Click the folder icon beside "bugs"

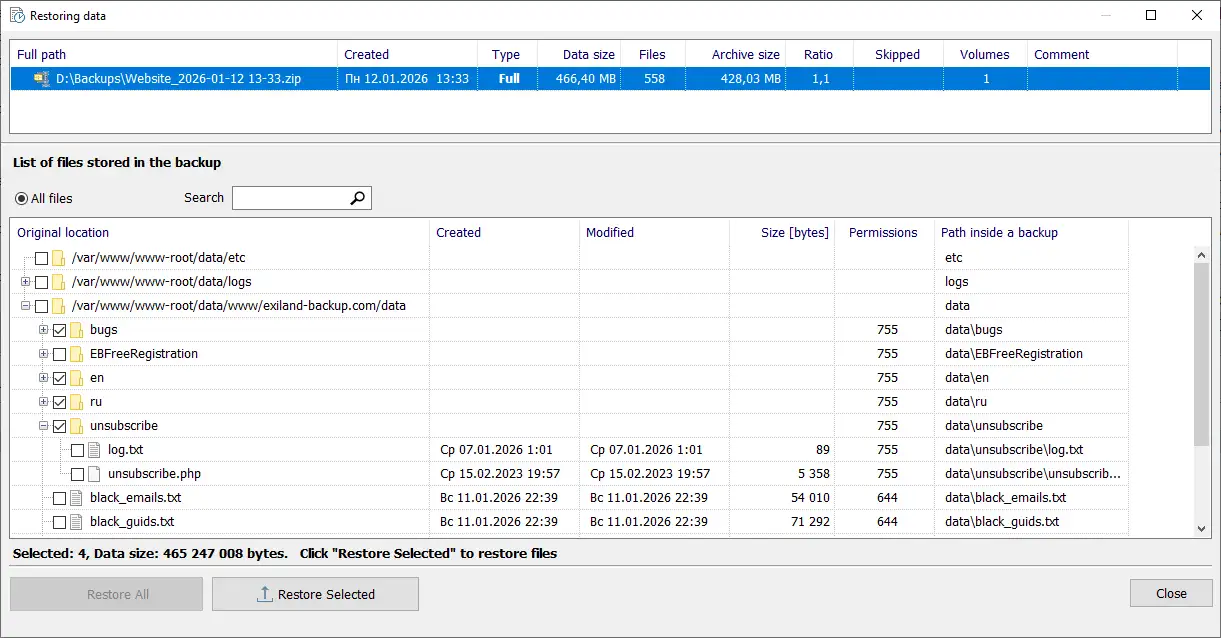(76, 329)
